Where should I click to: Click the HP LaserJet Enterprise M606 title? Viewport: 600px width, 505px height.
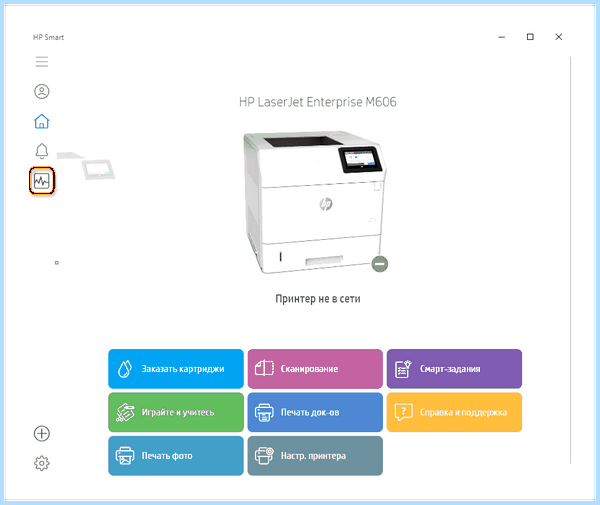click(318, 102)
